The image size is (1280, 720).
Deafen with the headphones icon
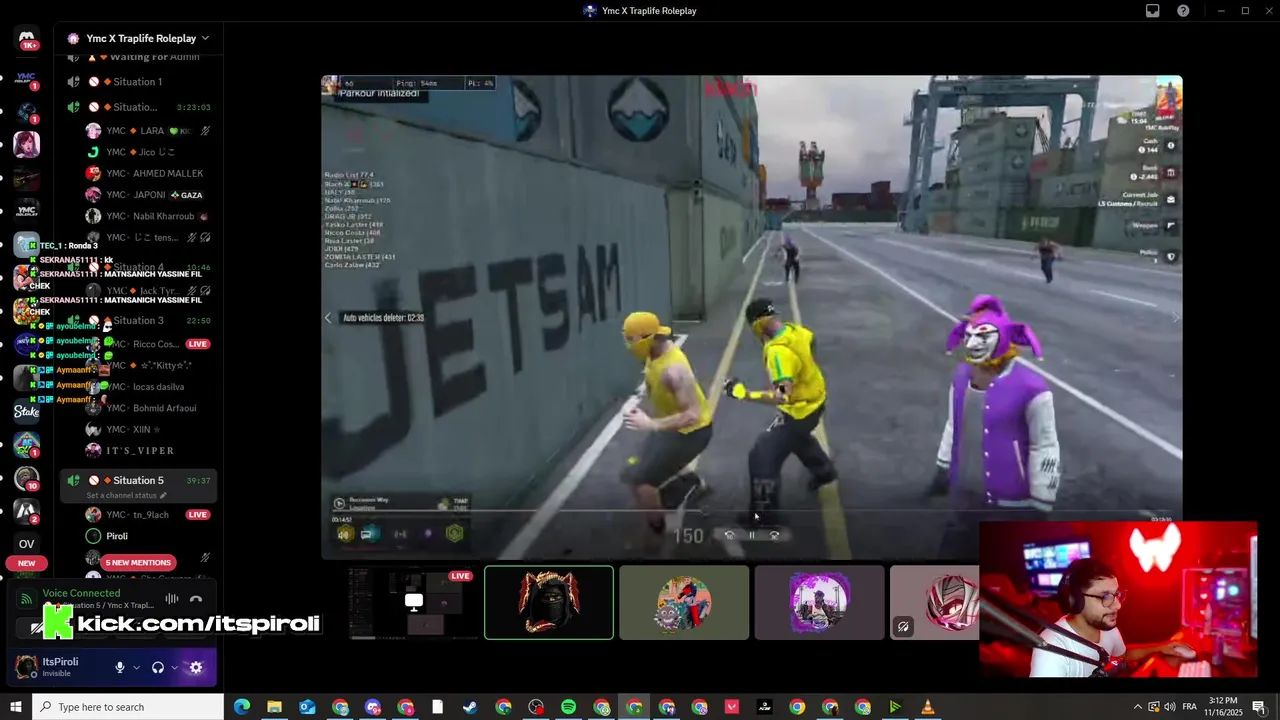[158, 667]
